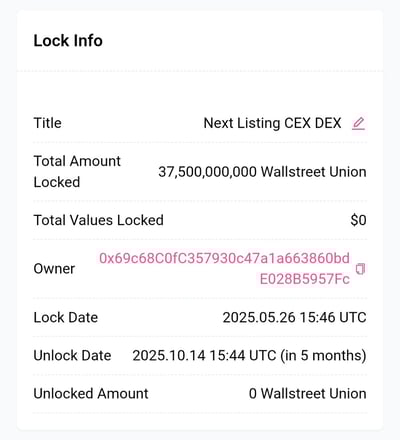This screenshot has height=440, width=400.
Task: Click the pencil edit icon beside title
Action: (359, 123)
